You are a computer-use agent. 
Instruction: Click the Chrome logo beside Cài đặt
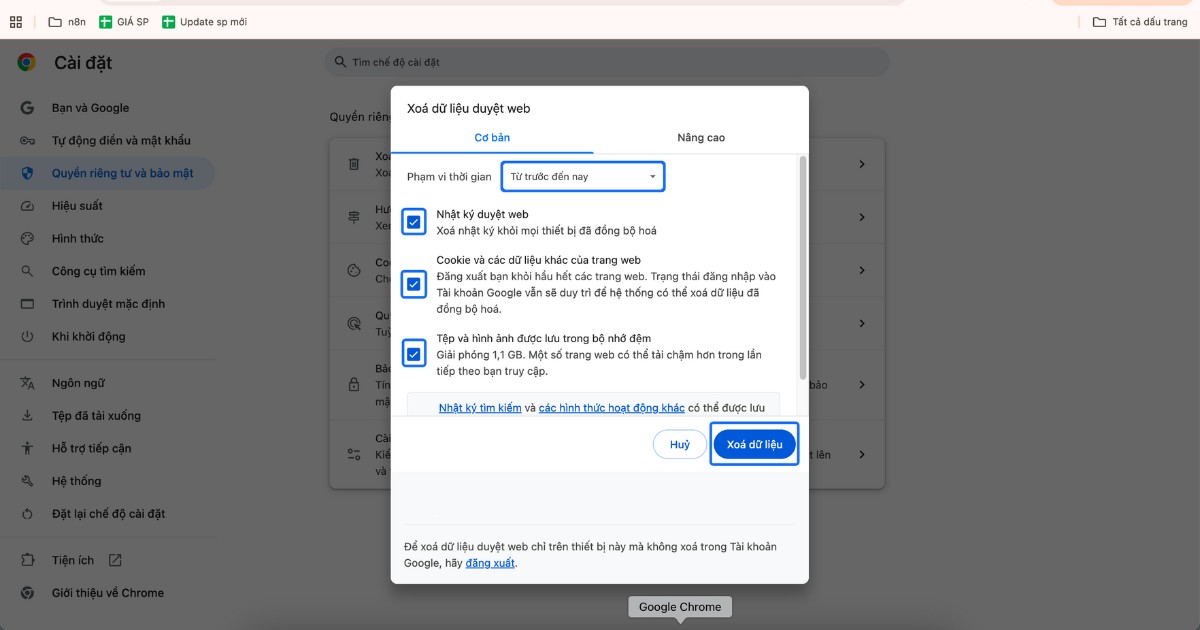point(26,63)
